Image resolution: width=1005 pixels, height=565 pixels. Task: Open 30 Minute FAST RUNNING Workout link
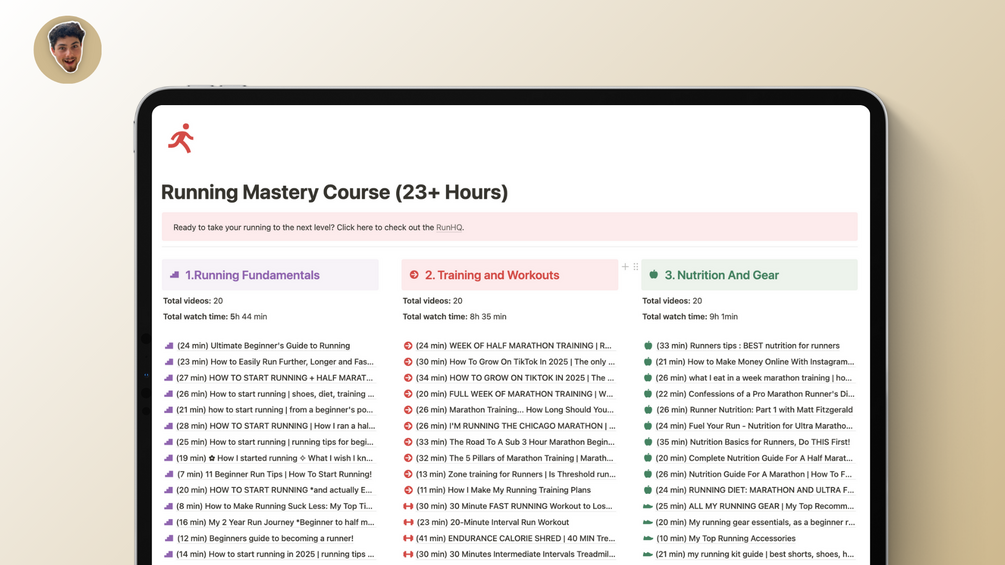point(514,506)
